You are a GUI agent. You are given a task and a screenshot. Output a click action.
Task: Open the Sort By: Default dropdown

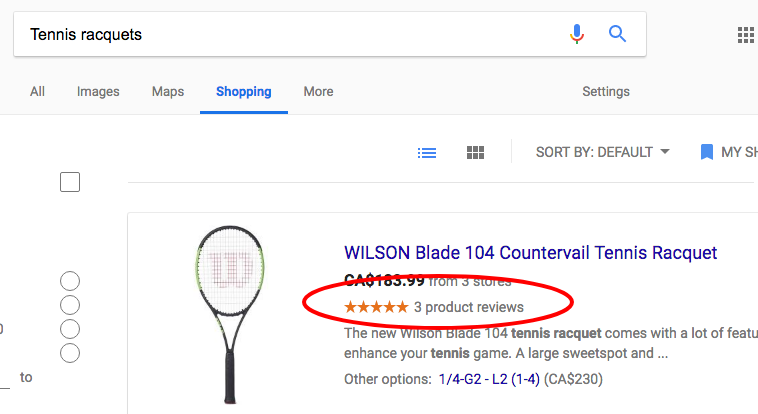pos(602,152)
